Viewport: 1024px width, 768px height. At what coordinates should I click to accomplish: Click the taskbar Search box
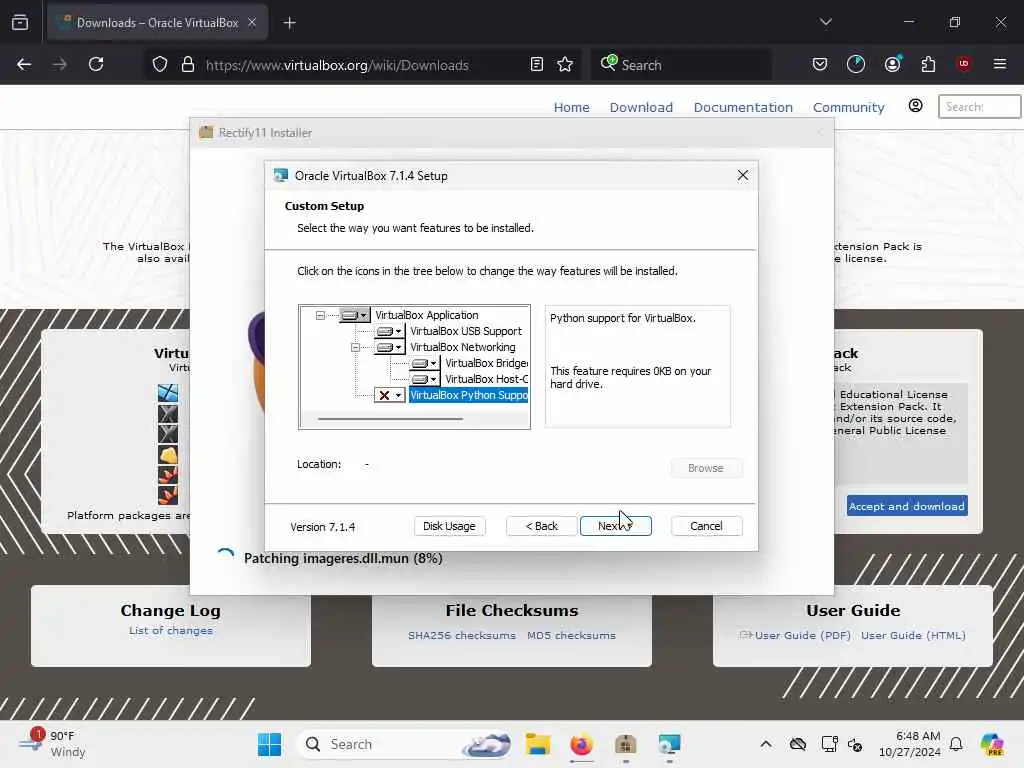click(405, 744)
